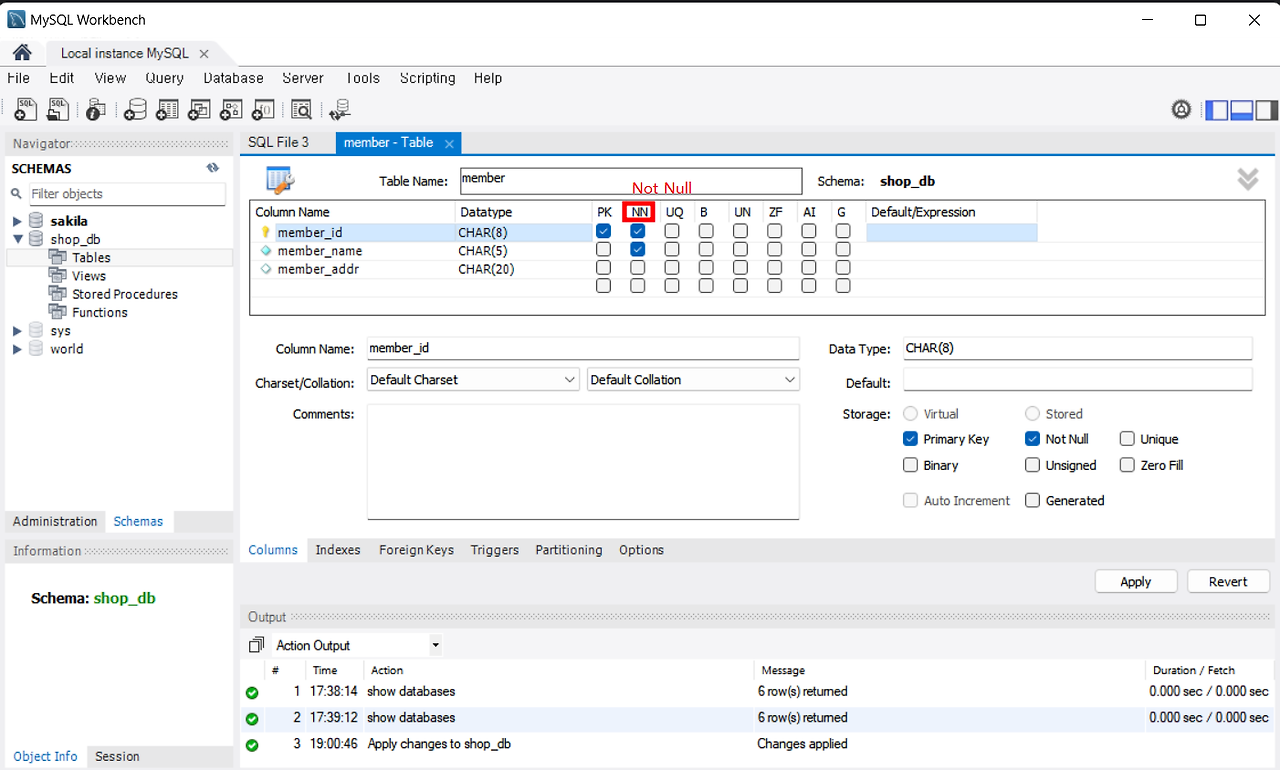Image resolution: width=1280 pixels, height=770 pixels.
Task: Collapse table editor header double-chevron
Action: pyautogui.click(x=1247, y=179)
